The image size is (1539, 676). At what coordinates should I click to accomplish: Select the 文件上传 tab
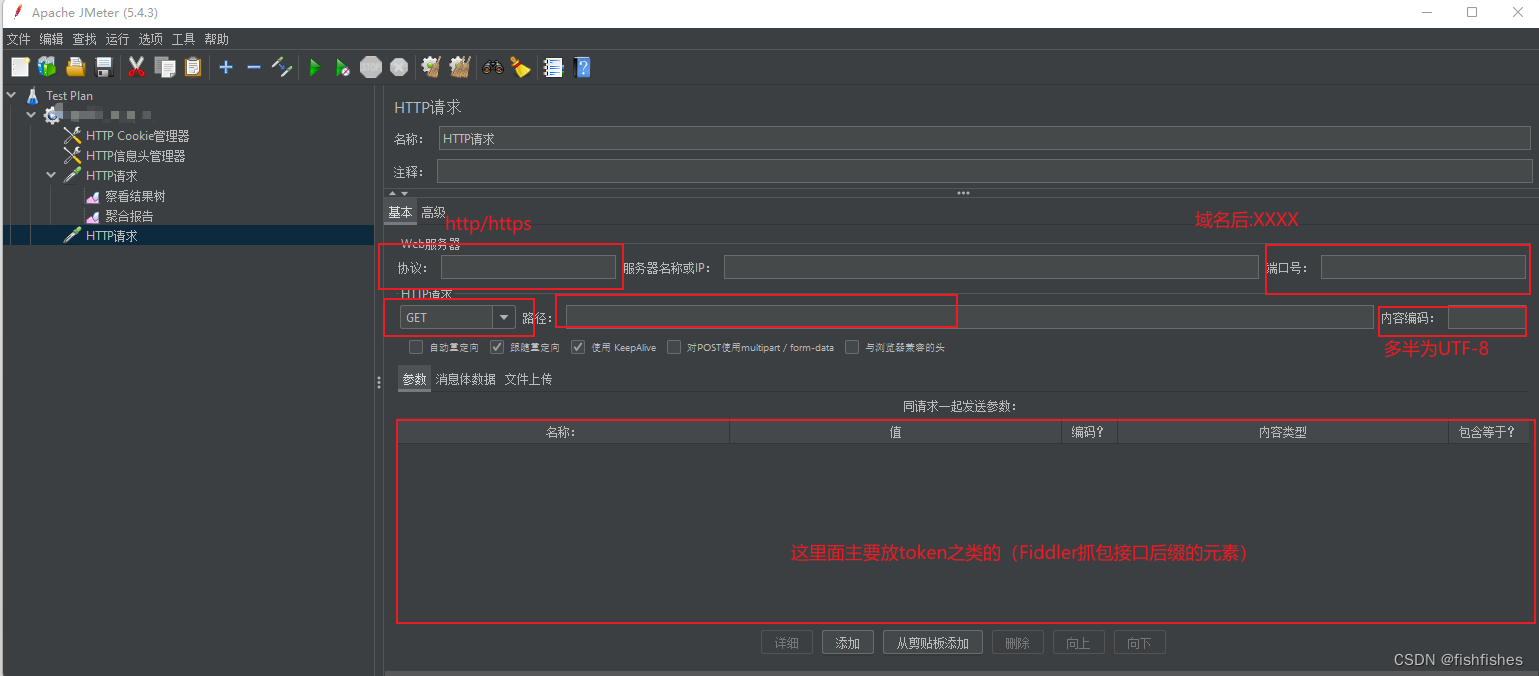[x=528, y=379]
